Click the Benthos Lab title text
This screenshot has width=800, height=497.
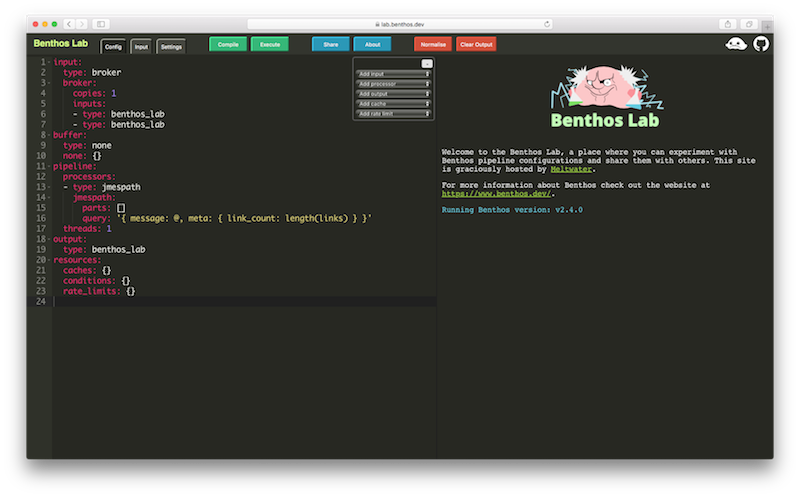point(61,43)
